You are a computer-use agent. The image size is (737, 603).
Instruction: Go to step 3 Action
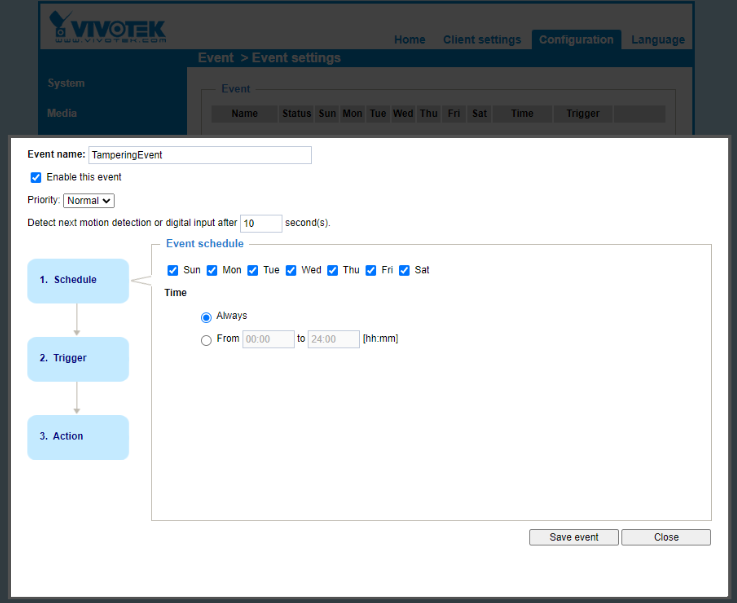[78, 437]
